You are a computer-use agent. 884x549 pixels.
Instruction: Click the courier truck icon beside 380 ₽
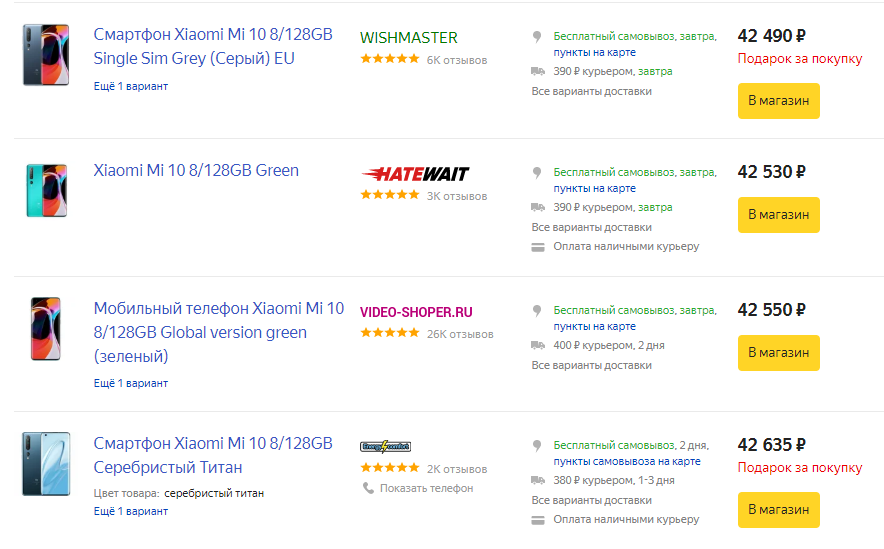pyautogui.click(x=538, y=480)
